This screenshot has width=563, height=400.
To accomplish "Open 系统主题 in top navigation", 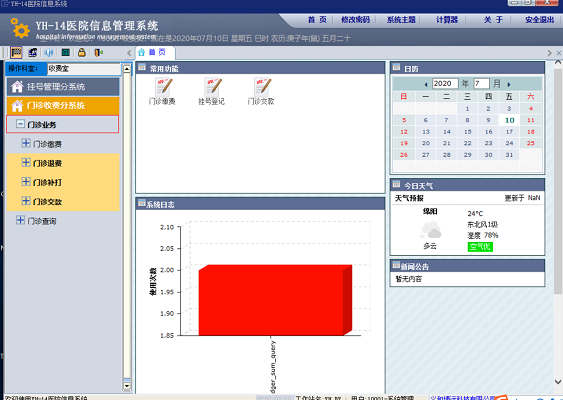I will pos(401,20).
